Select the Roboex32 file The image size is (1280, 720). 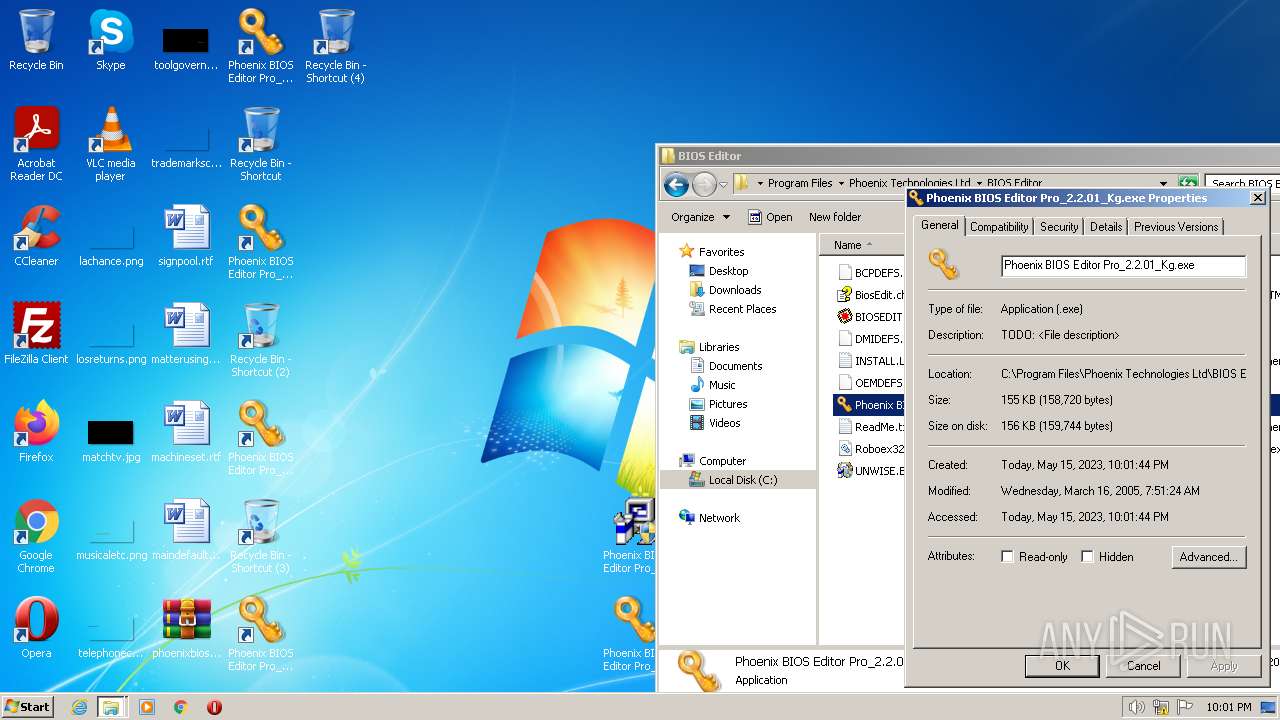click(x=870, y=449)
